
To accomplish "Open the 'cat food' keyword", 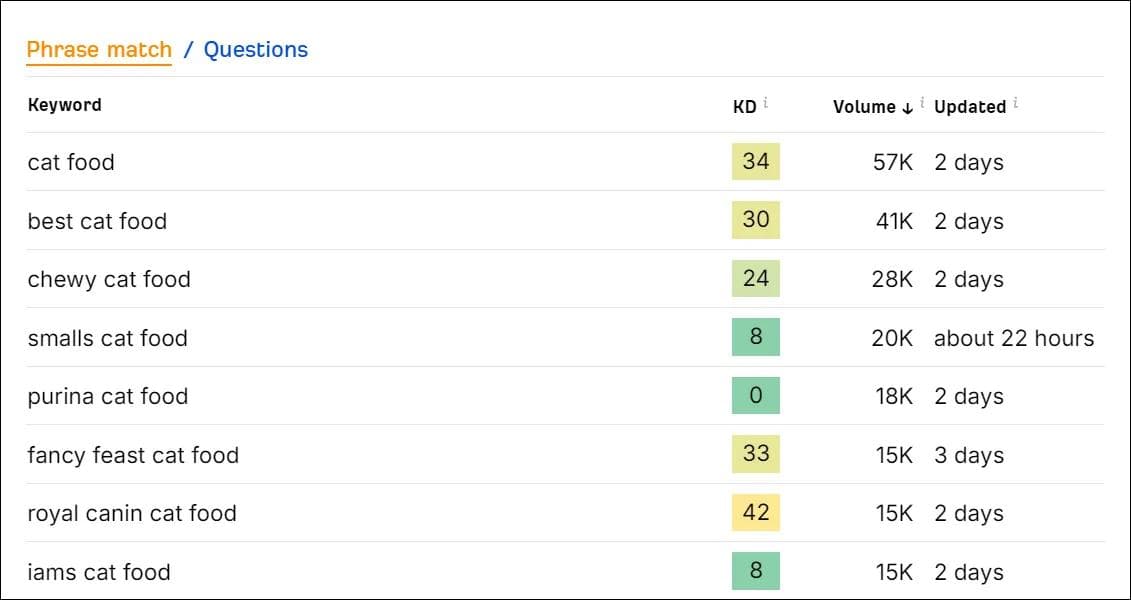I will pyautogui.click(x=71, y=162).
